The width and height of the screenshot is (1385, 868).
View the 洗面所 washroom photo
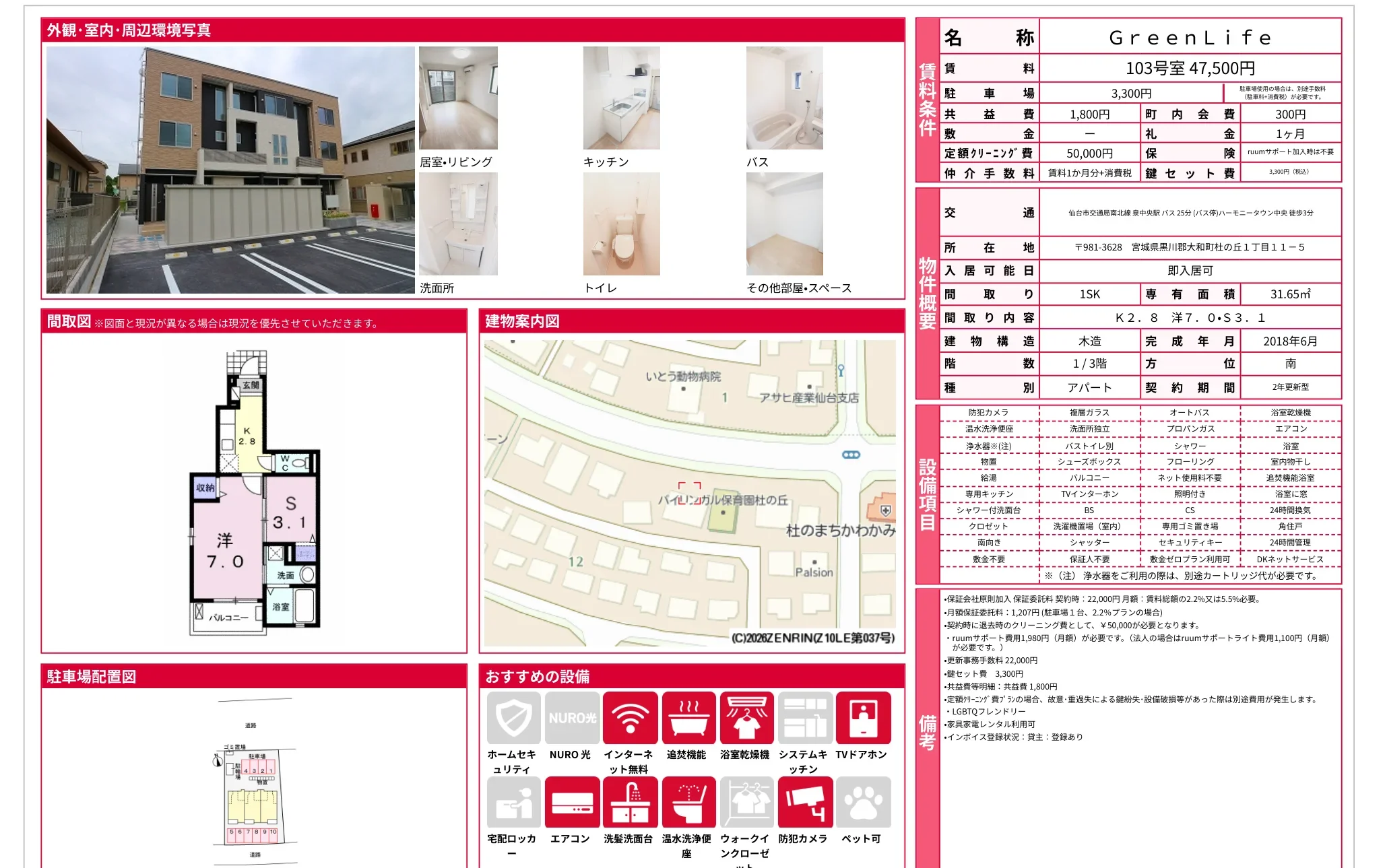(x=458, y=224)
